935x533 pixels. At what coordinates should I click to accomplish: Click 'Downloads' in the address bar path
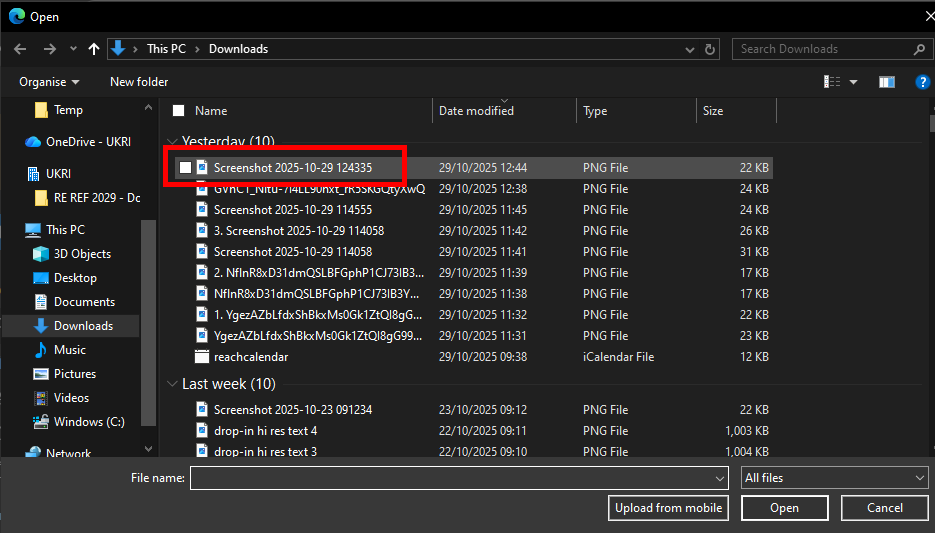(239, 49)
